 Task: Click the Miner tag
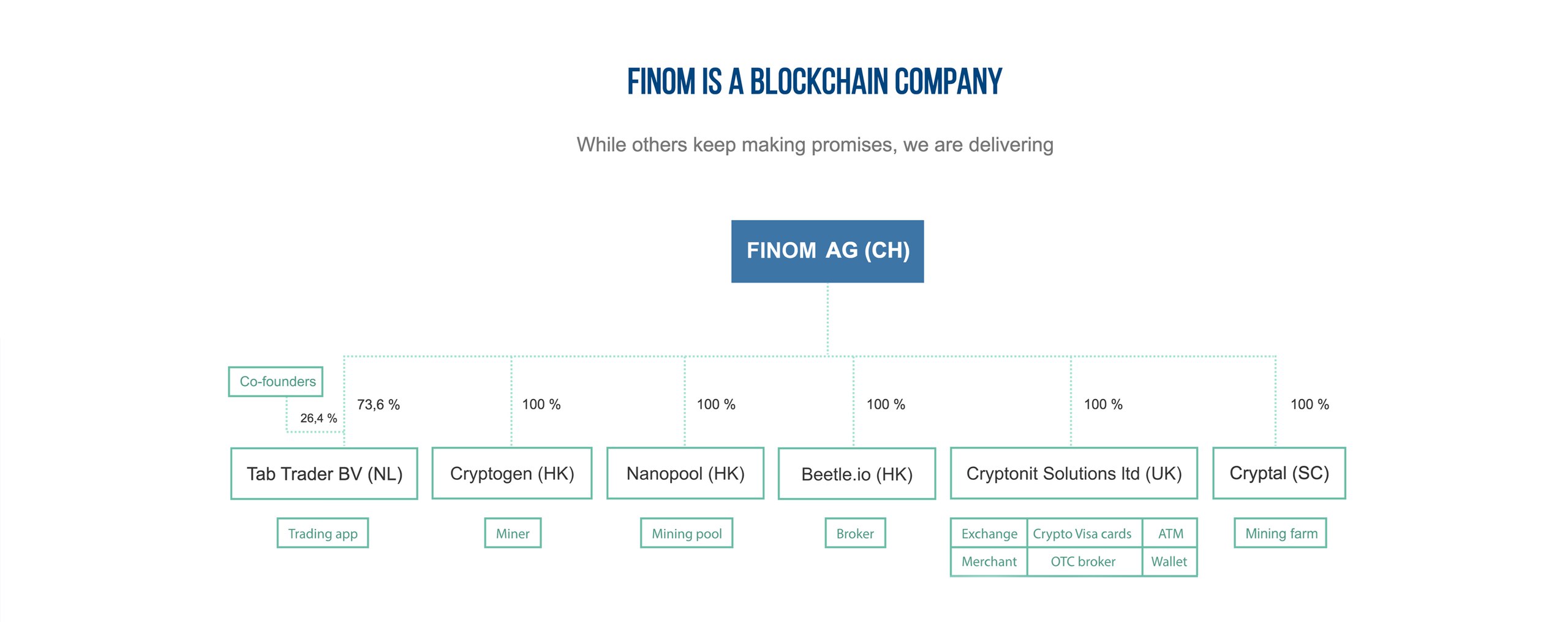(513, 533)
